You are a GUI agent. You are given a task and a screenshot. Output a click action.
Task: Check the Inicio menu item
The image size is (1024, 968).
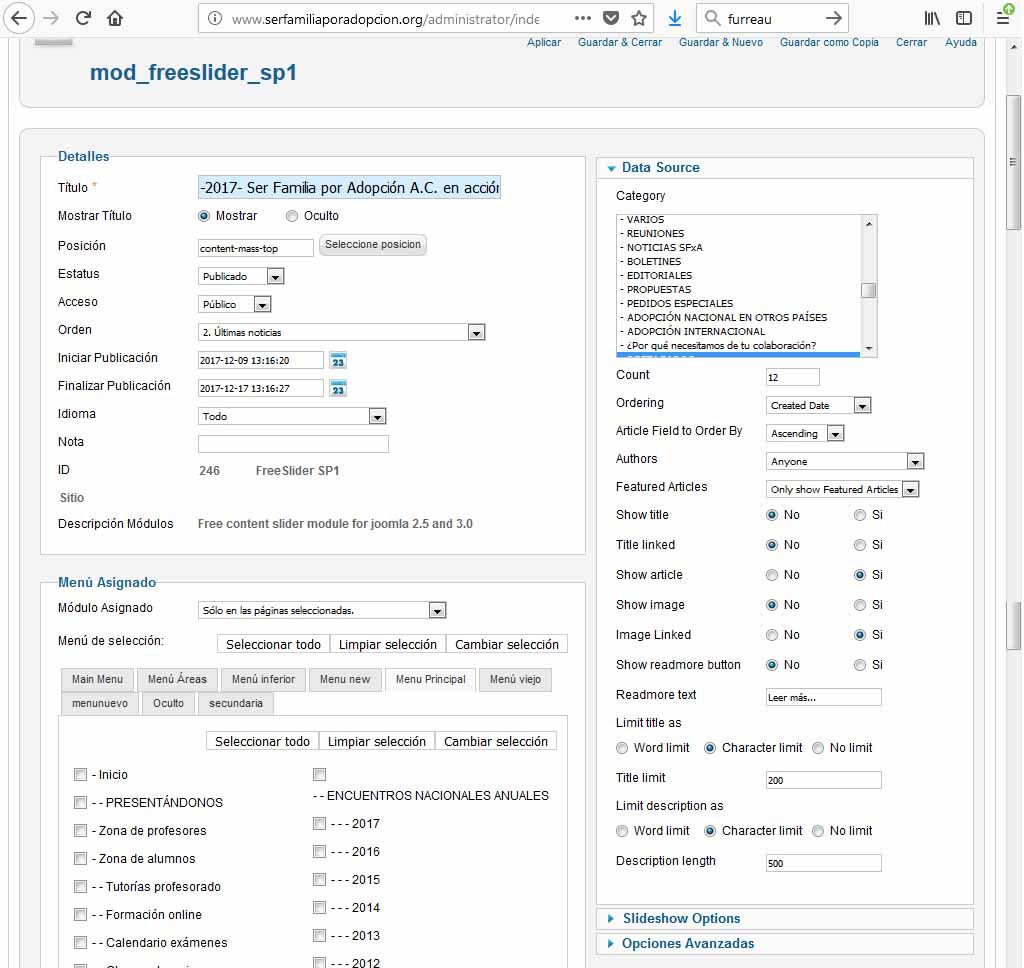coord(80,775)
